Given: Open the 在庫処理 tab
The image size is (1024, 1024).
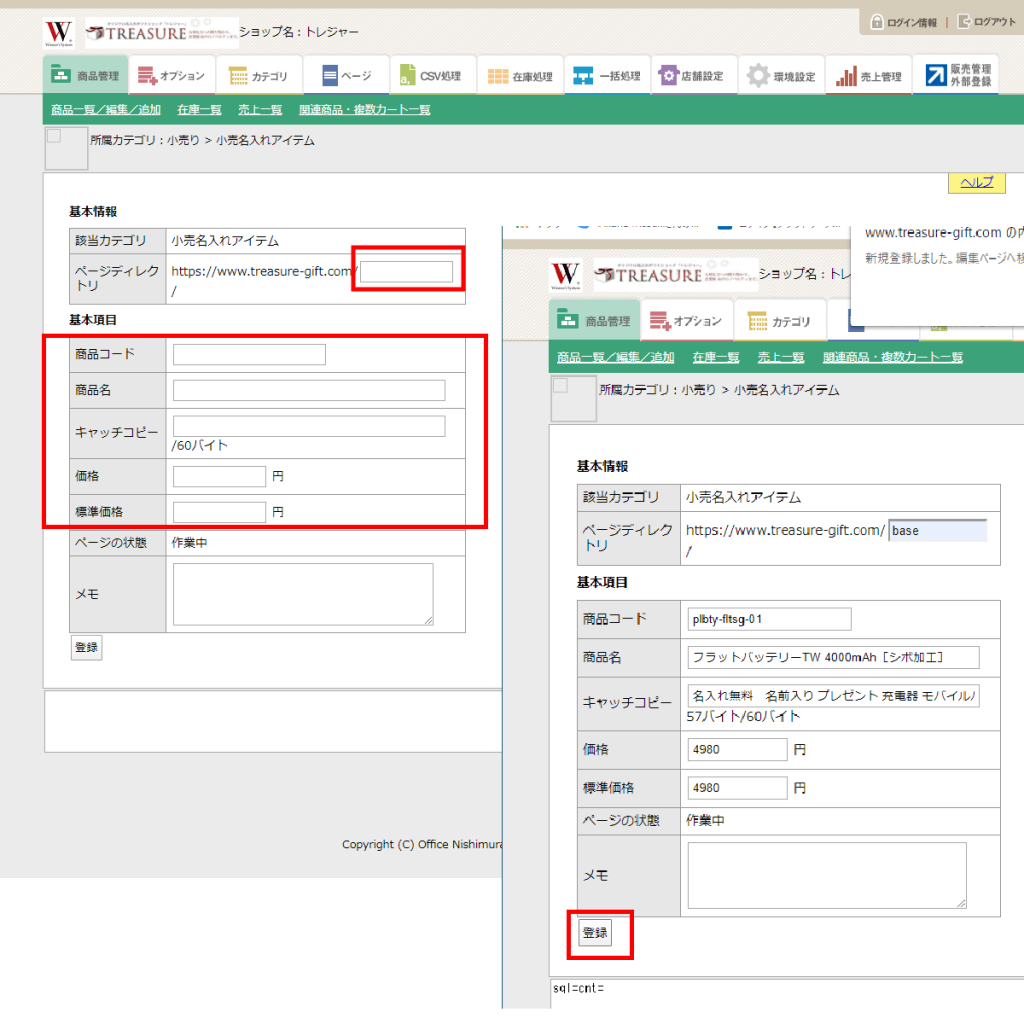Looking at the screenshot, I should pyautogui.click(x=520, y=76).
